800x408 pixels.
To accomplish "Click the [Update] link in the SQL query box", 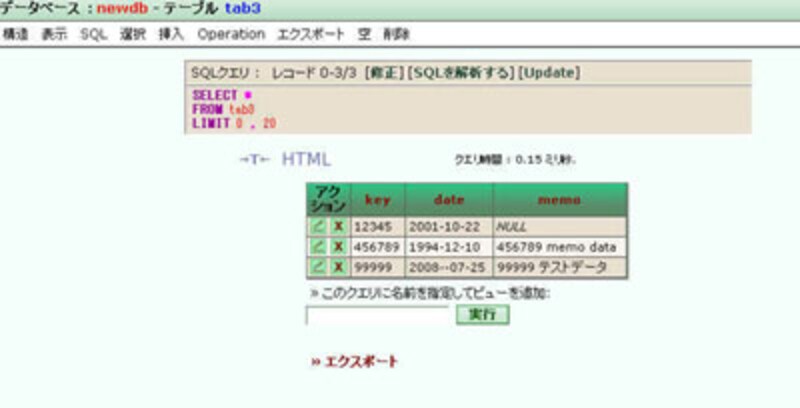I will point(549,72).
